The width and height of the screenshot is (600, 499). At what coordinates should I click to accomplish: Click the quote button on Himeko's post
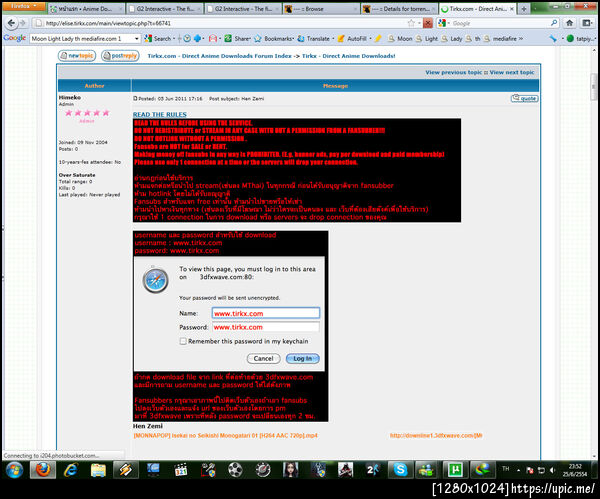click(524, 98)
